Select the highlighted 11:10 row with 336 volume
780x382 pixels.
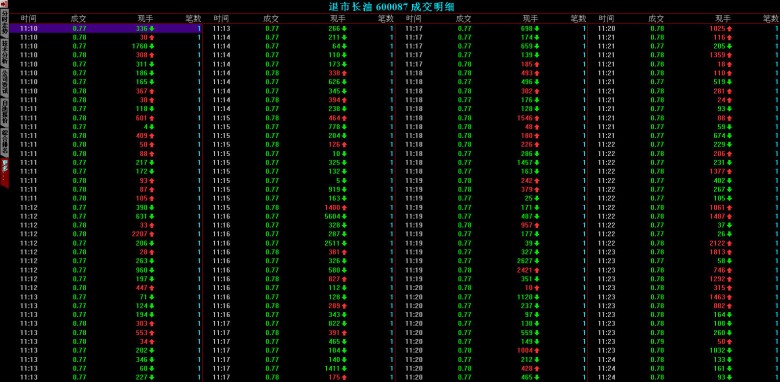click(105, 28)
